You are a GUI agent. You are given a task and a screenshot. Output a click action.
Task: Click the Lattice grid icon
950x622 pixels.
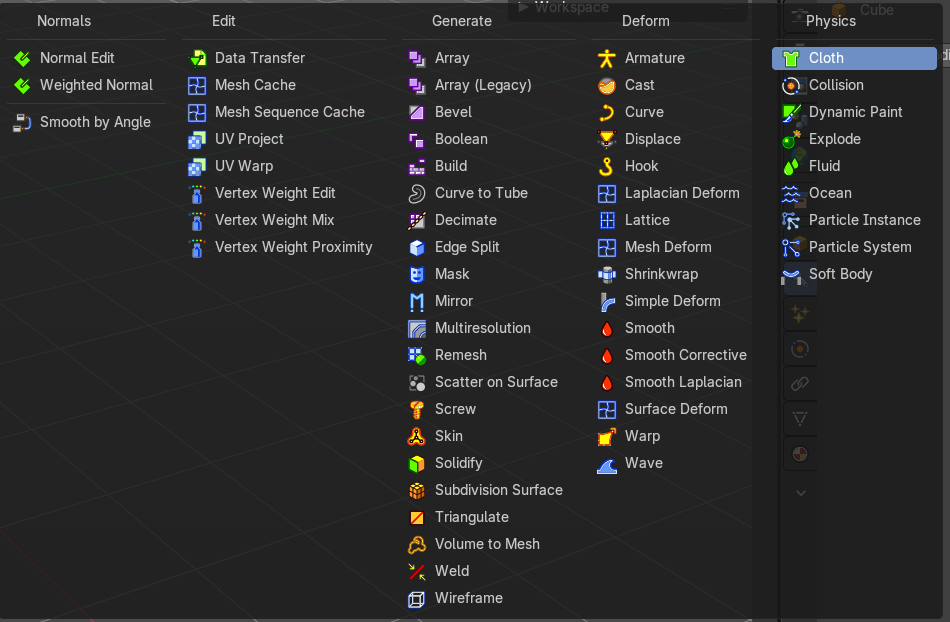coord(606,220)
